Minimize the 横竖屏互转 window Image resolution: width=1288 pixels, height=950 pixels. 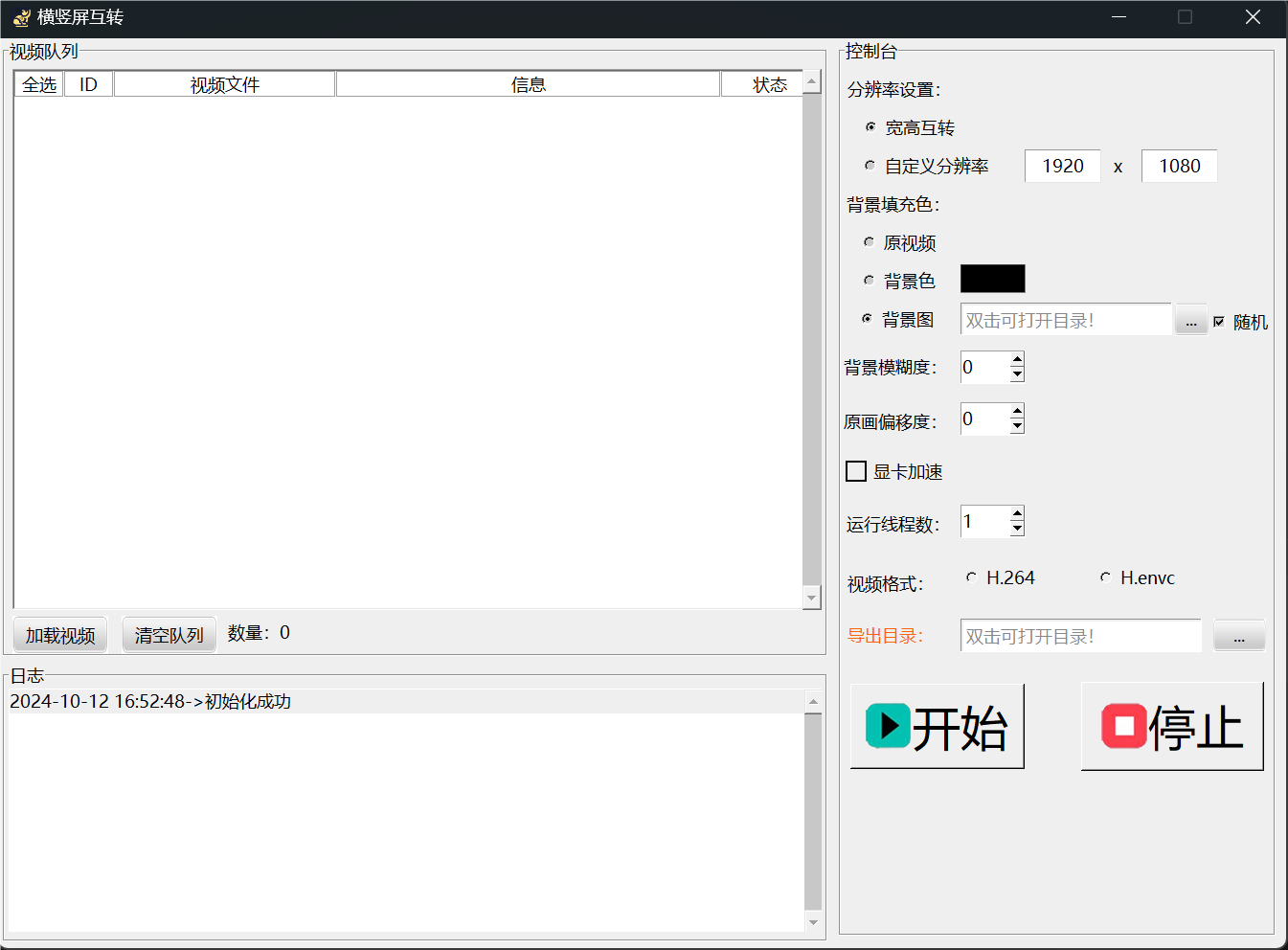1119,17
